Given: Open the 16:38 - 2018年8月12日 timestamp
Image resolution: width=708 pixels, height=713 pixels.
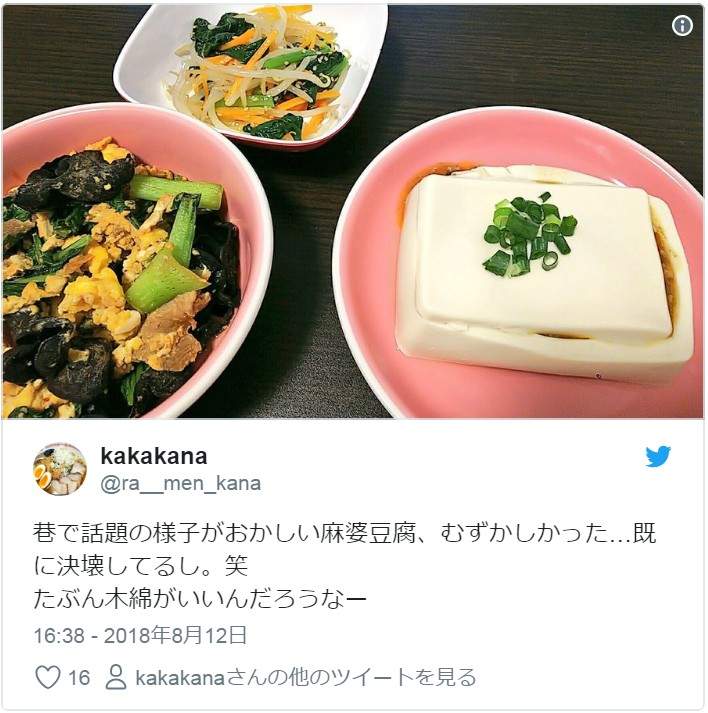Looking at the screenshot, I should point(141,635).
